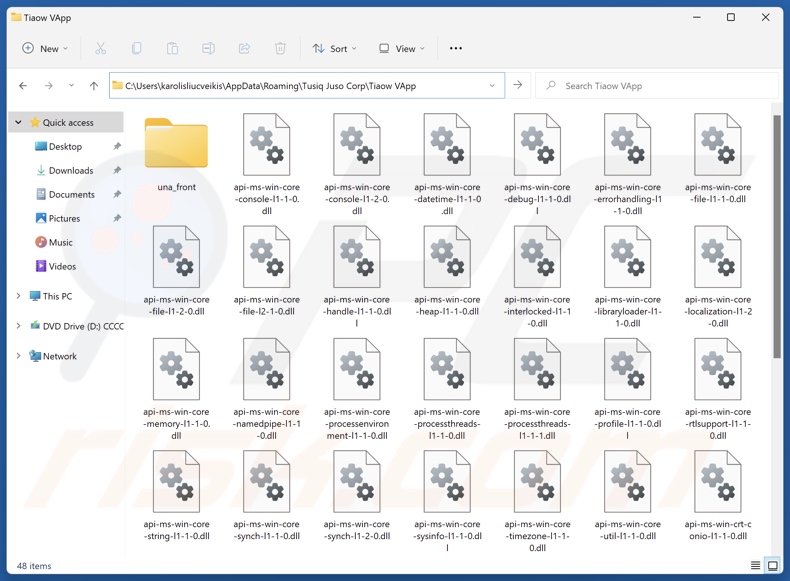Switch to large thumbnails view toggle

[773, 566]
